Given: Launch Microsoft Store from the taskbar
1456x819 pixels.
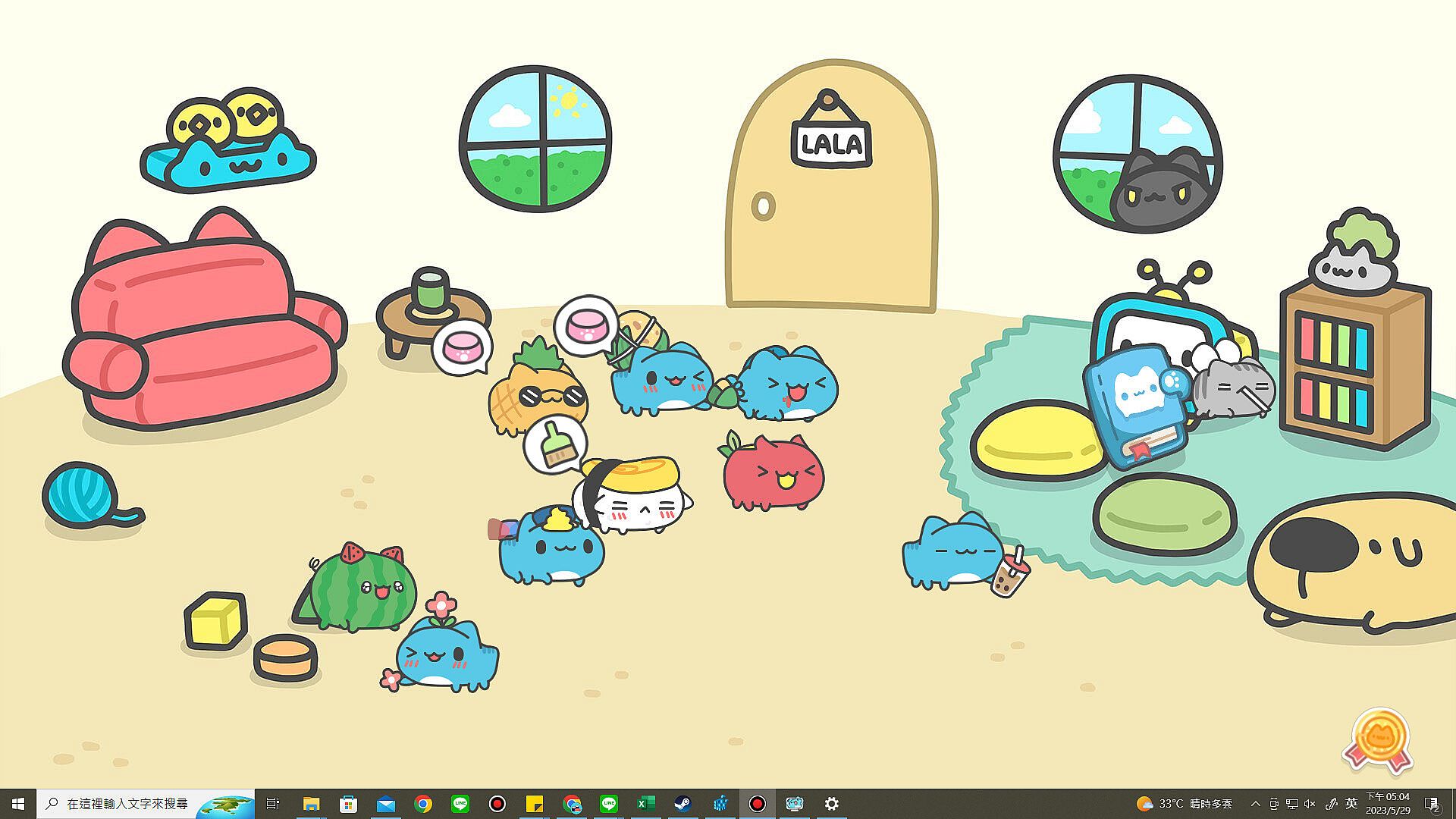Looking at the screenshot, I should tap(348, 804).
